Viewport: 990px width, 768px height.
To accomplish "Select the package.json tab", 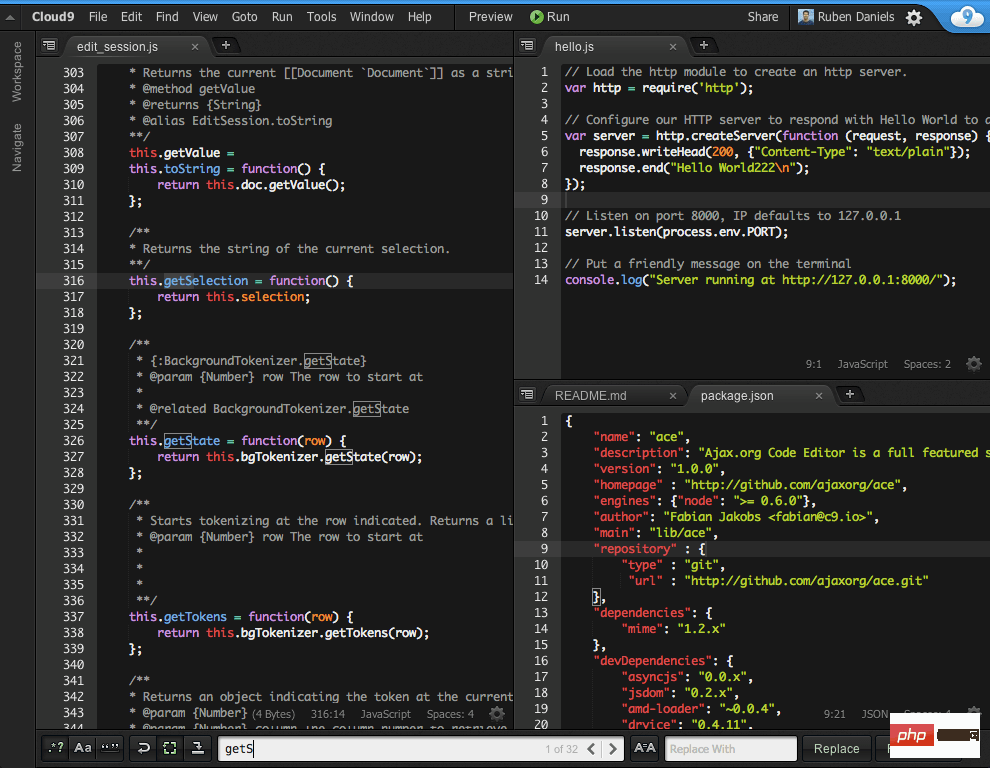I will tap(737, 396).
